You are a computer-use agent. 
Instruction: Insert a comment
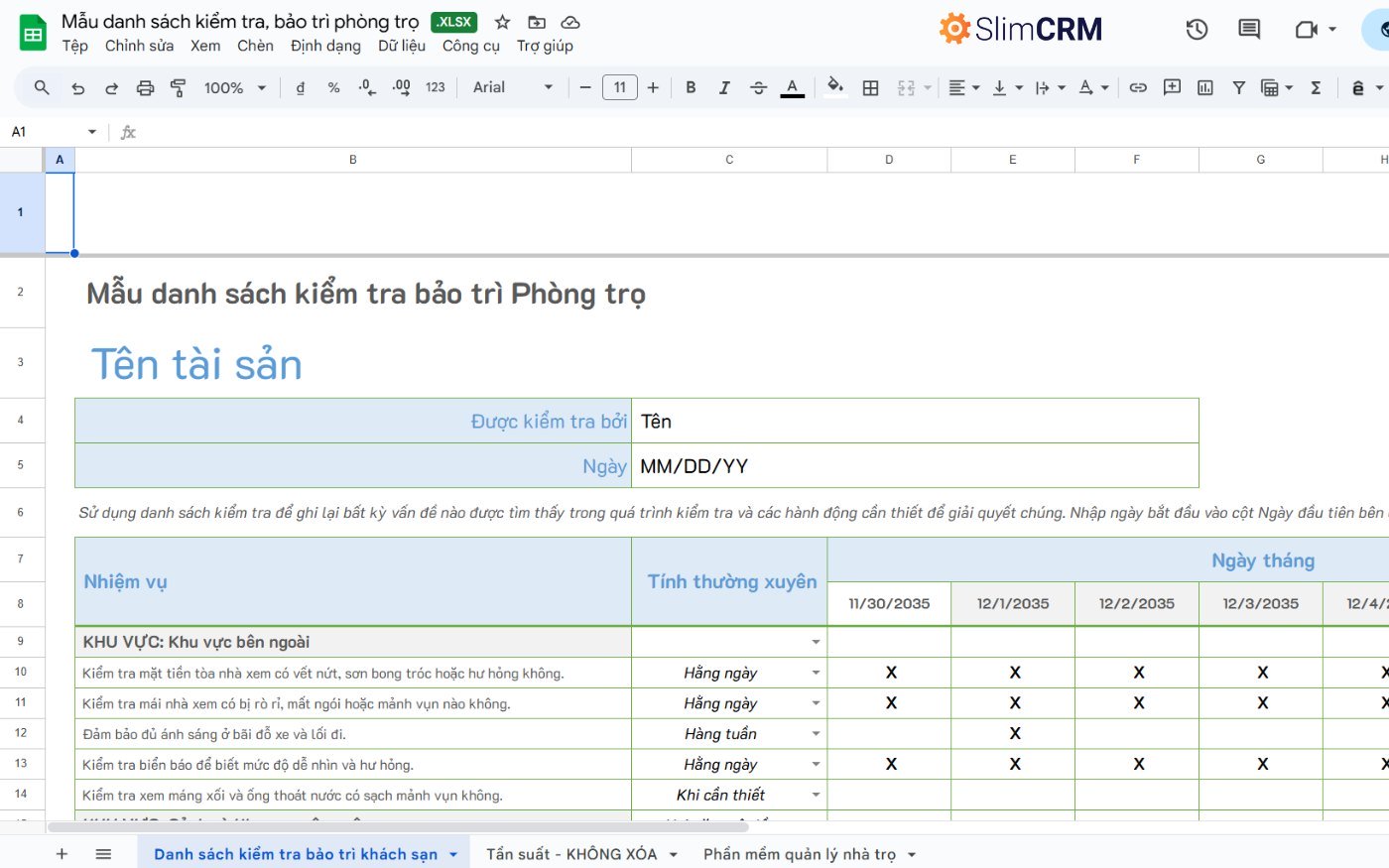(x=1172, y=87)
